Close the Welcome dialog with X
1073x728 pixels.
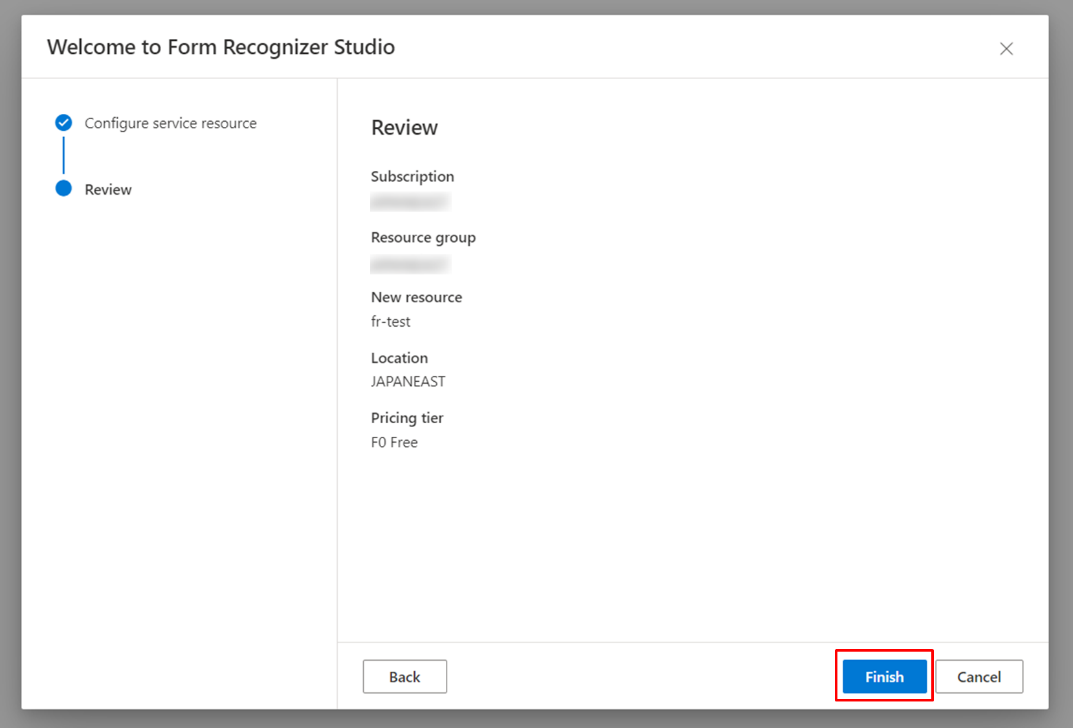pyautogui.click(x=1006, y=49)
